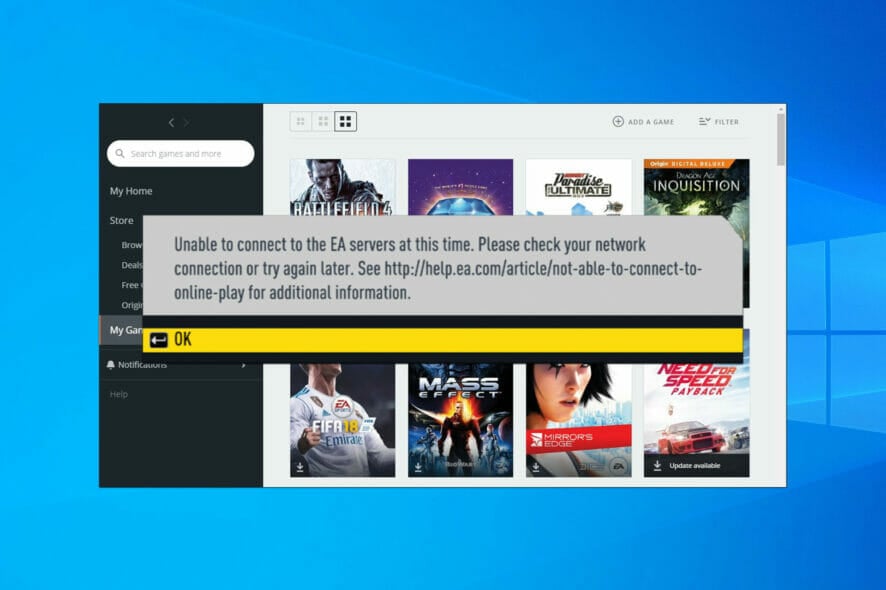Click the download arrow on Mass Effect
Screen dimensions: 886x590
click(x=418, y=467)
